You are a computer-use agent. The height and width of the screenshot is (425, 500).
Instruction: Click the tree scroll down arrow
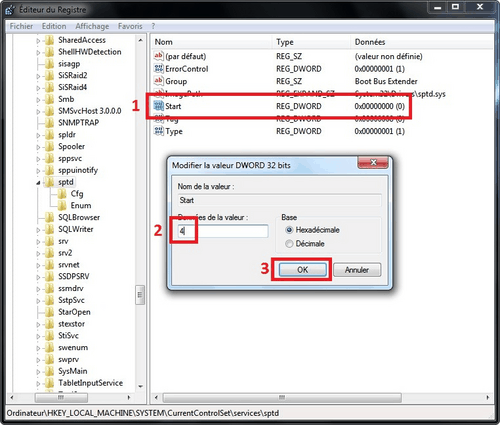pos(140,387)
